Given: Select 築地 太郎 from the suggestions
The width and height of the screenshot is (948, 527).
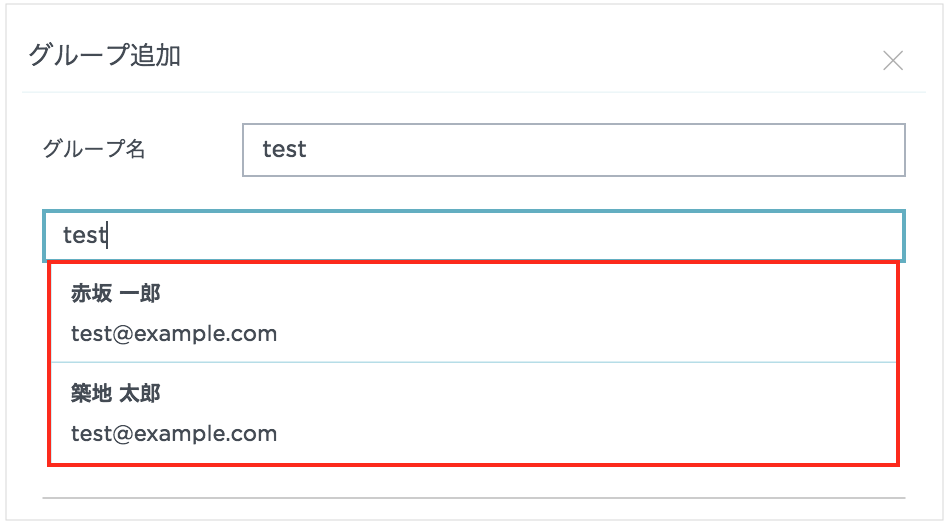Looking at the screenshot, I should (473, 413).
